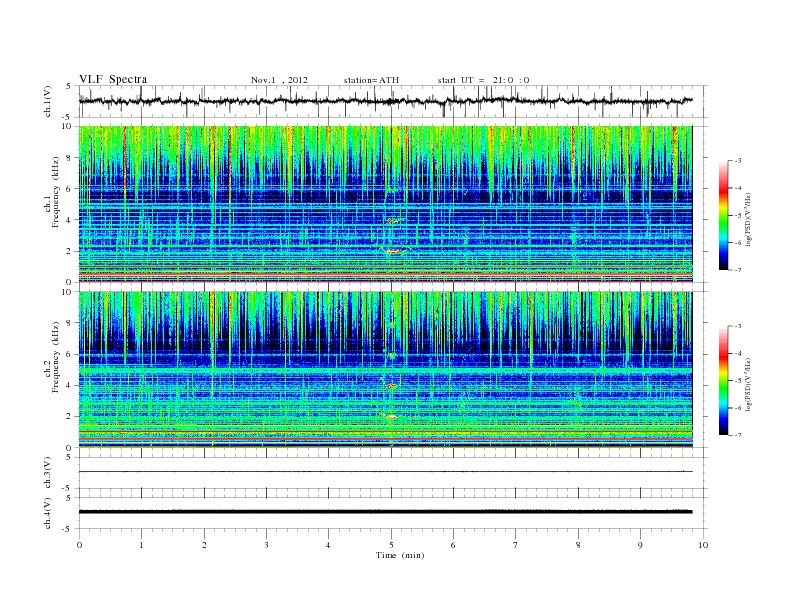
Task: Click the ch.1 spectrogram color bar
Action: (x=724, y=216)
